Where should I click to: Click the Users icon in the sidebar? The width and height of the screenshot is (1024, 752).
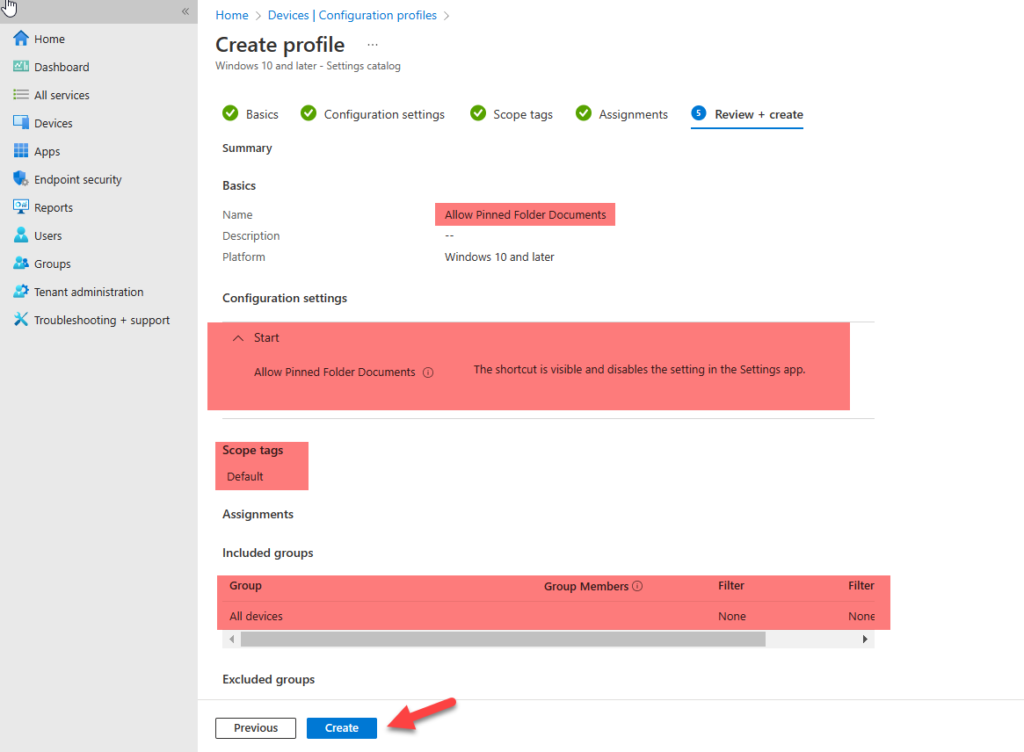coord(21,234)
